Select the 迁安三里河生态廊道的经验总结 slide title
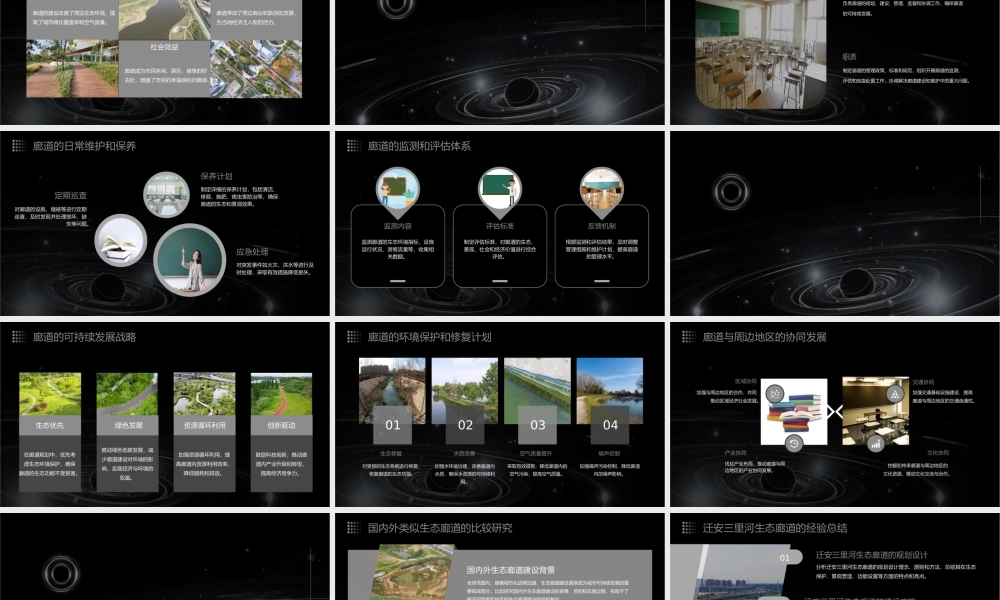This screenshot has height=600, width=1000. [775, 528]
